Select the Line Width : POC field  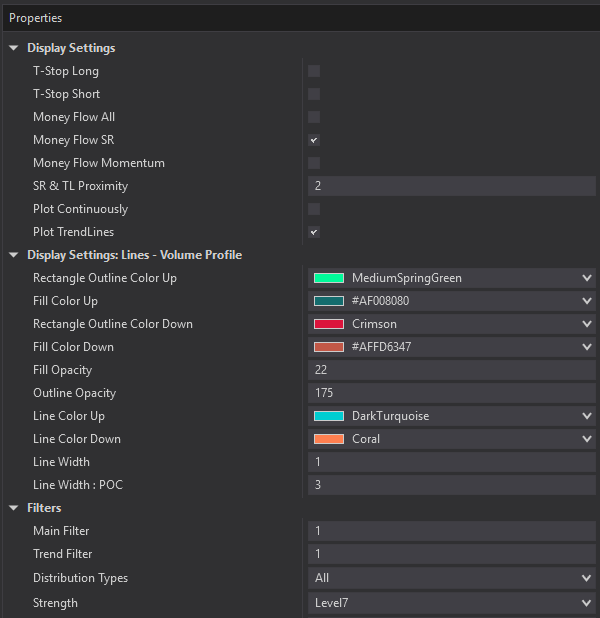point(450,485)
